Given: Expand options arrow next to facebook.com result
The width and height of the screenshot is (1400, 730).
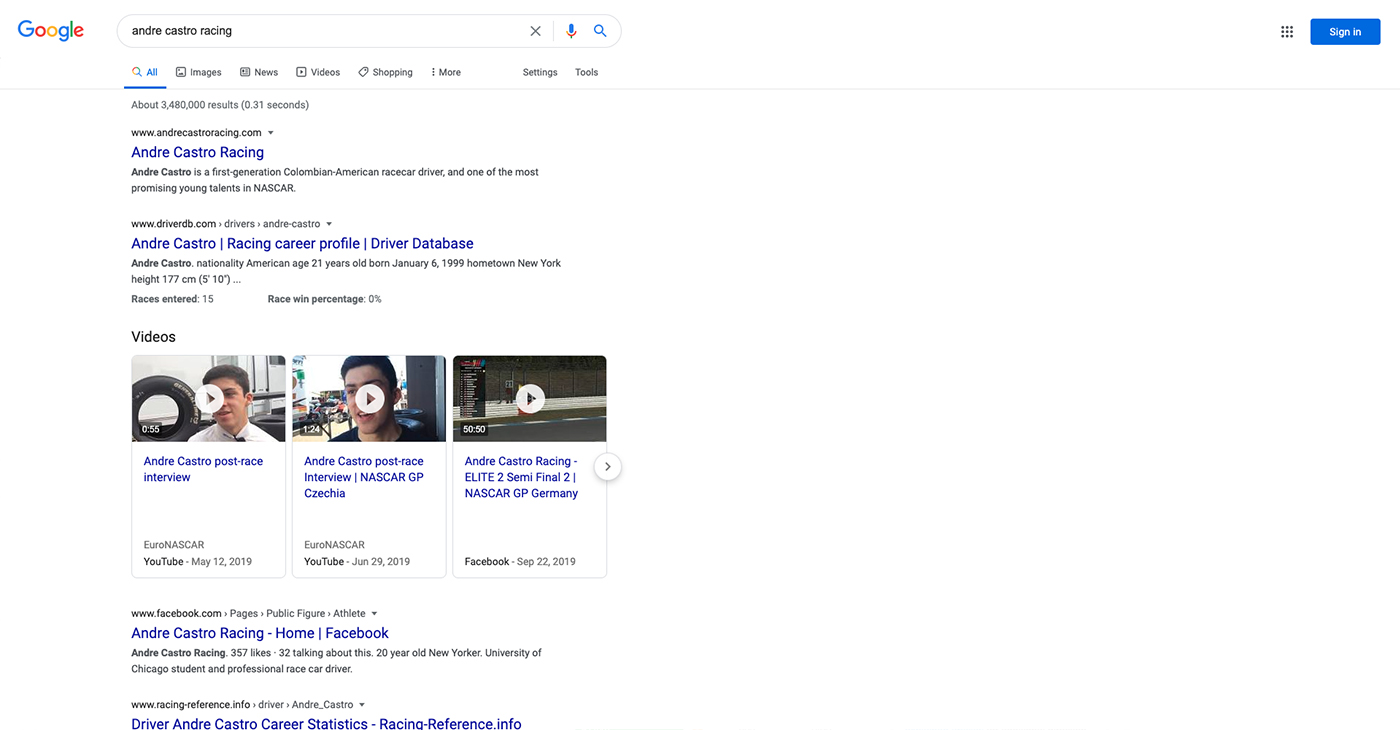Looking at the screenshot, I should click(x=375, y=614).
